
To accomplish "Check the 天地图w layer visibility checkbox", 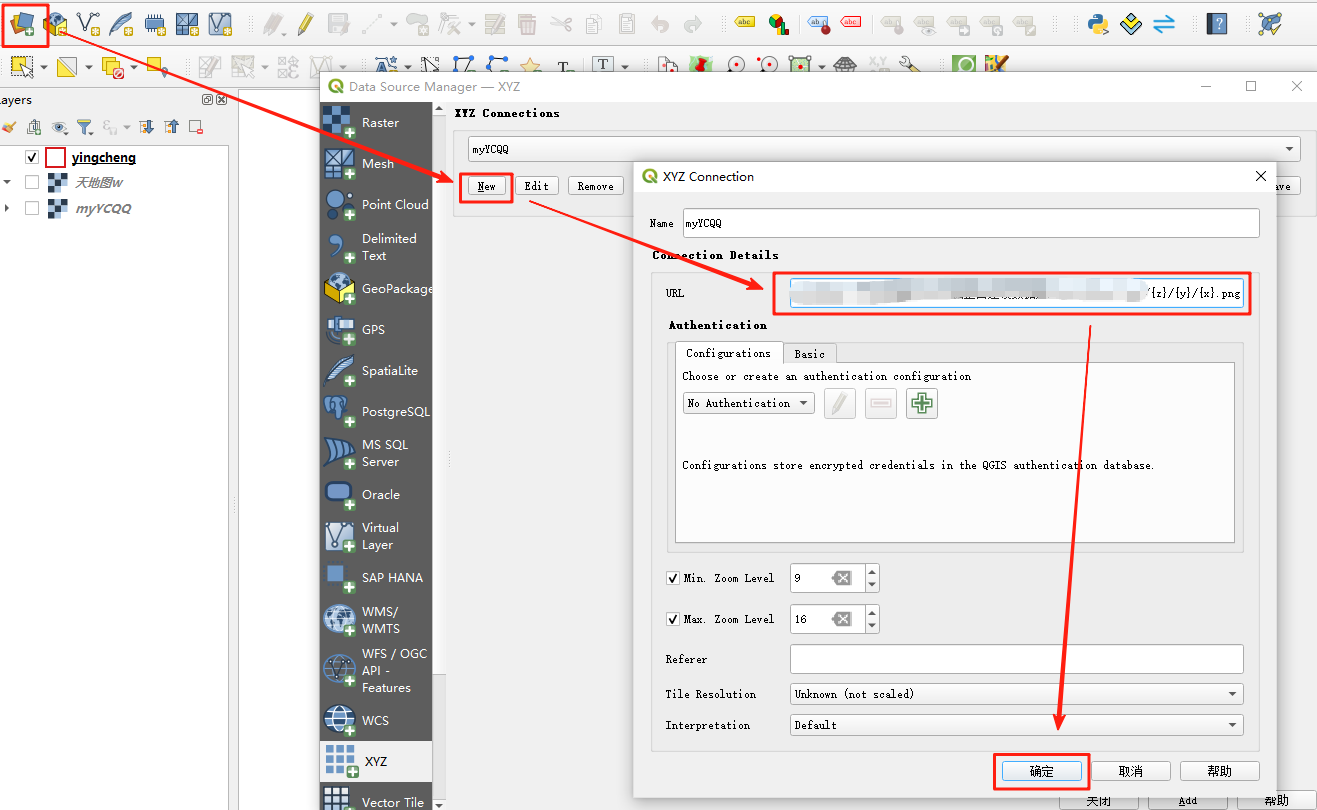I will click(32, 182).
